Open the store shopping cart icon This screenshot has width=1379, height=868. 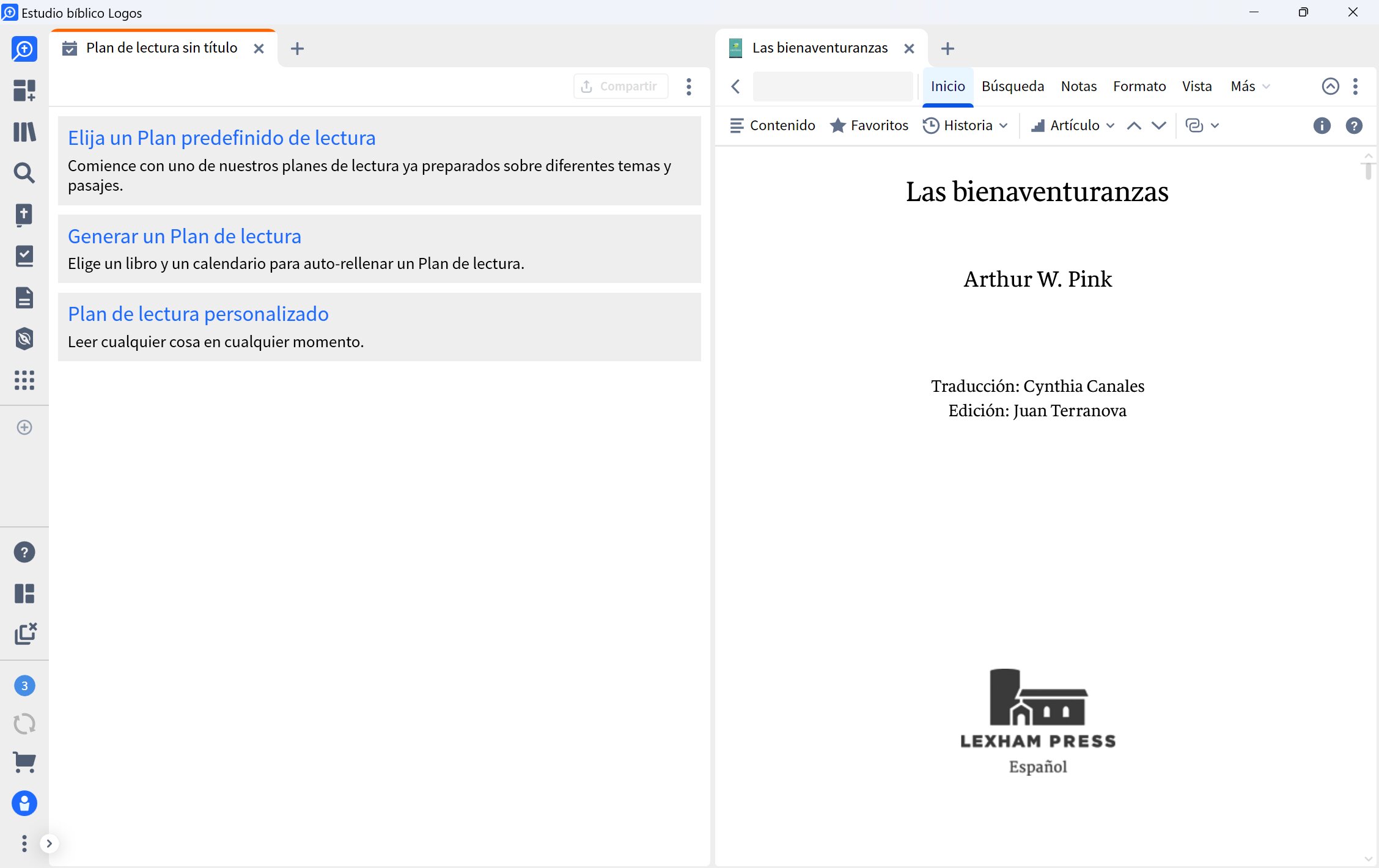(x=24, y=762)
